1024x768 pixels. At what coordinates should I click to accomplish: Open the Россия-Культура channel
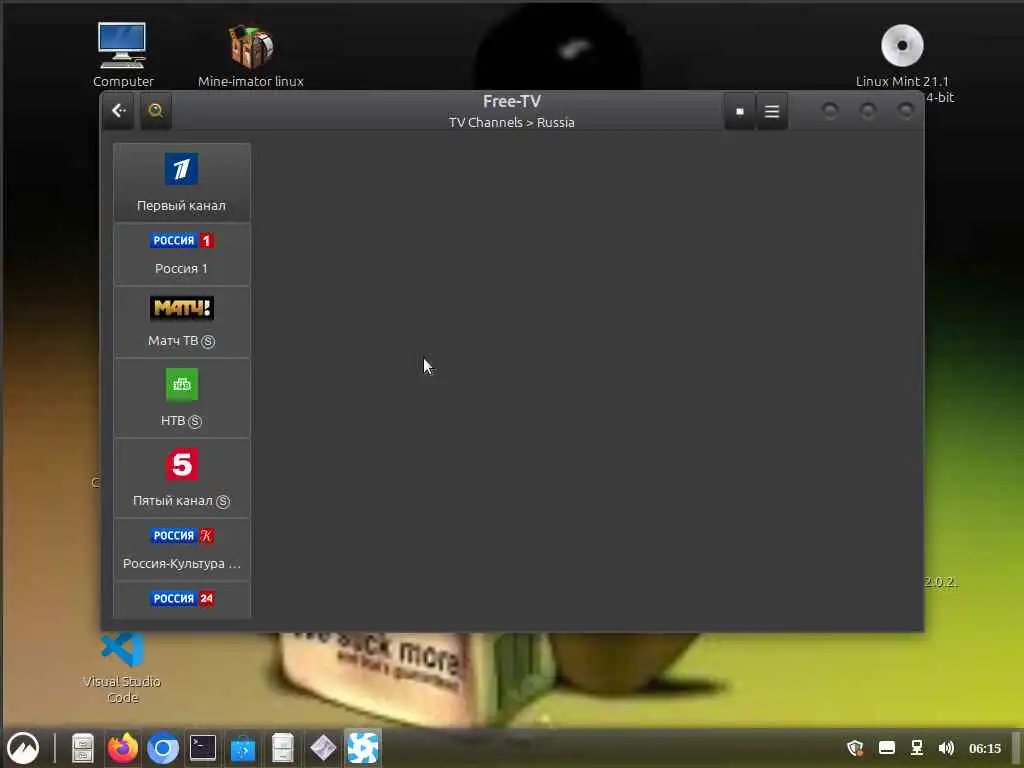click(182, 550)
